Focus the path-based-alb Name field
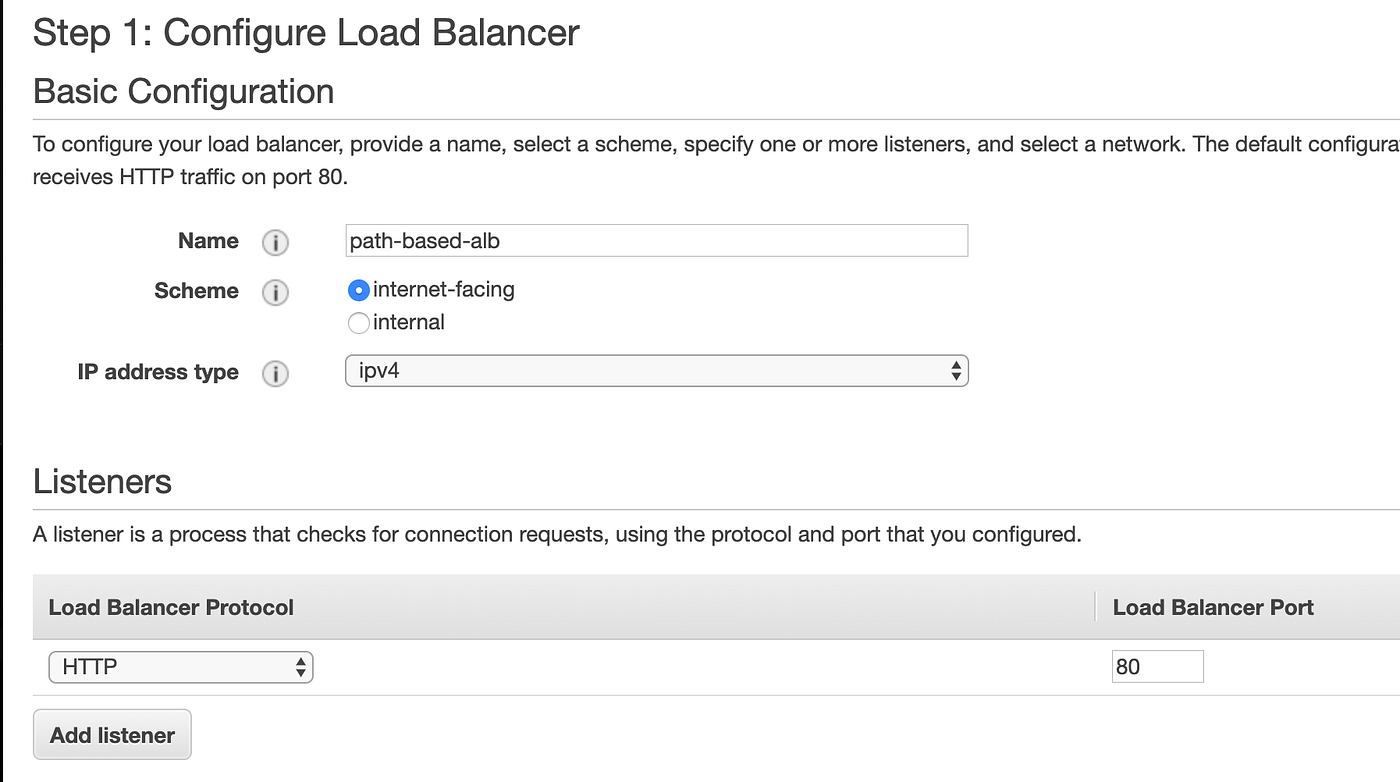This screenshot has height=782, width=1400. (x=656, y=241)
